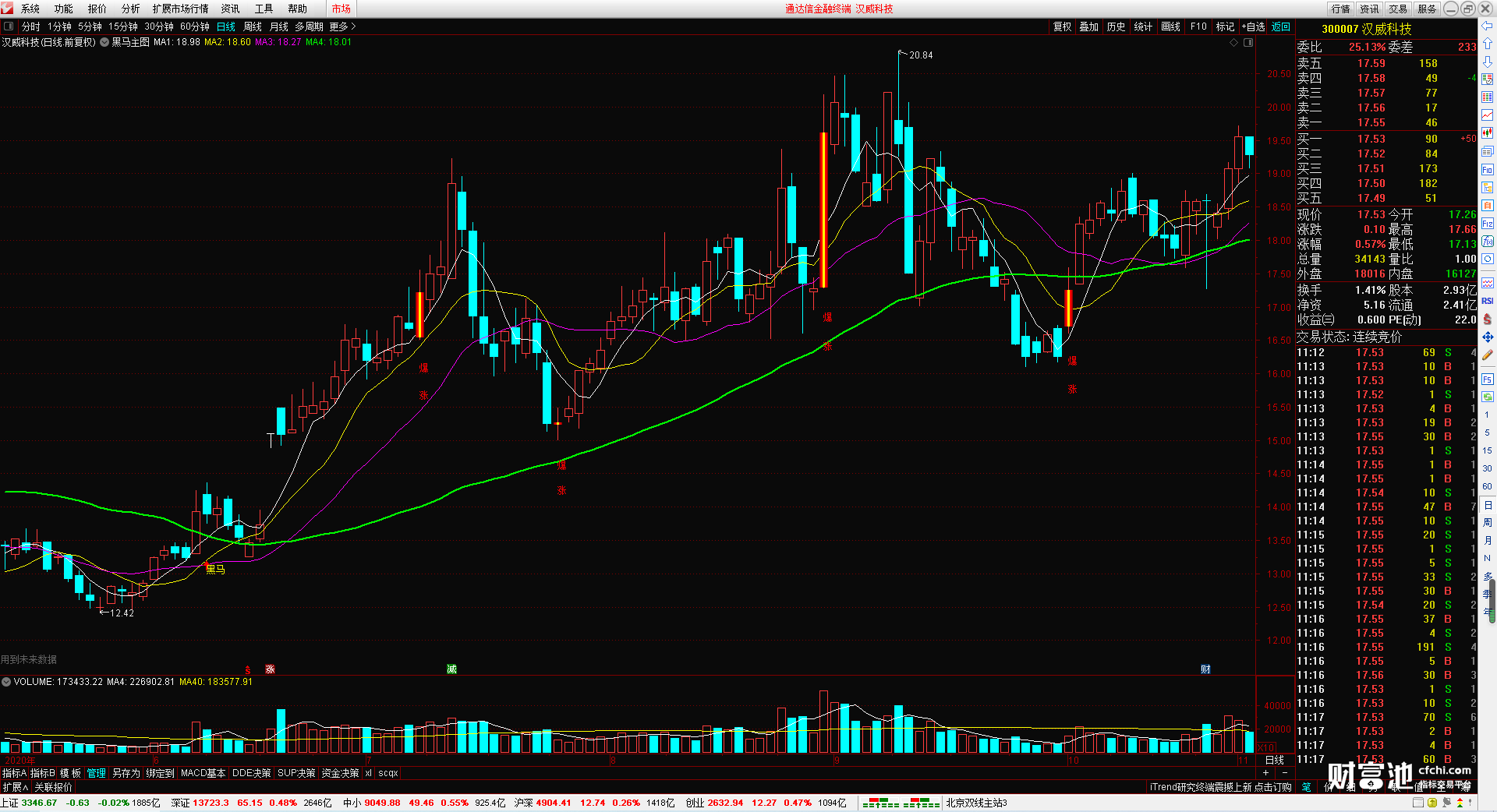Click the color grid list icon in sidebar

pos(1487,97)
